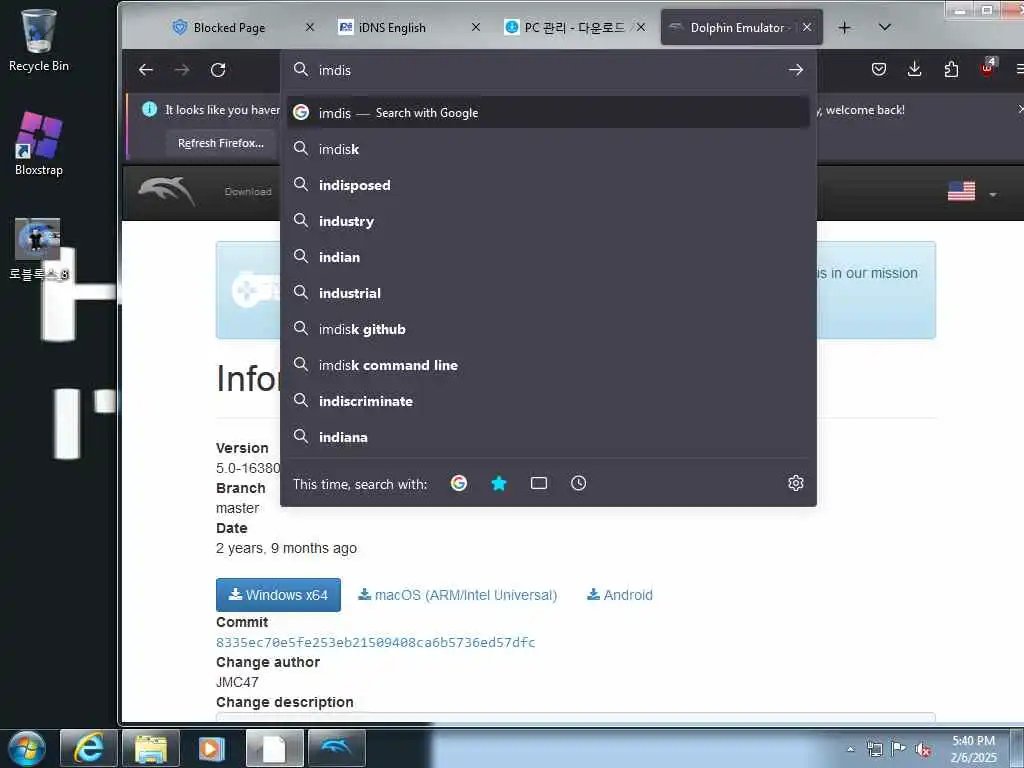Open the Download menu in Dolphin site nav
The width and height of the screenshot is (1024, 768).
click(248, 191)
